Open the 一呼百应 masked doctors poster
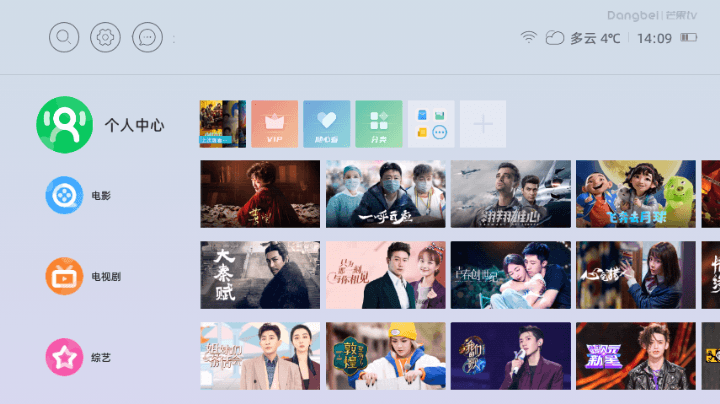This screenshot has height=404, width=720. [386, 194]
